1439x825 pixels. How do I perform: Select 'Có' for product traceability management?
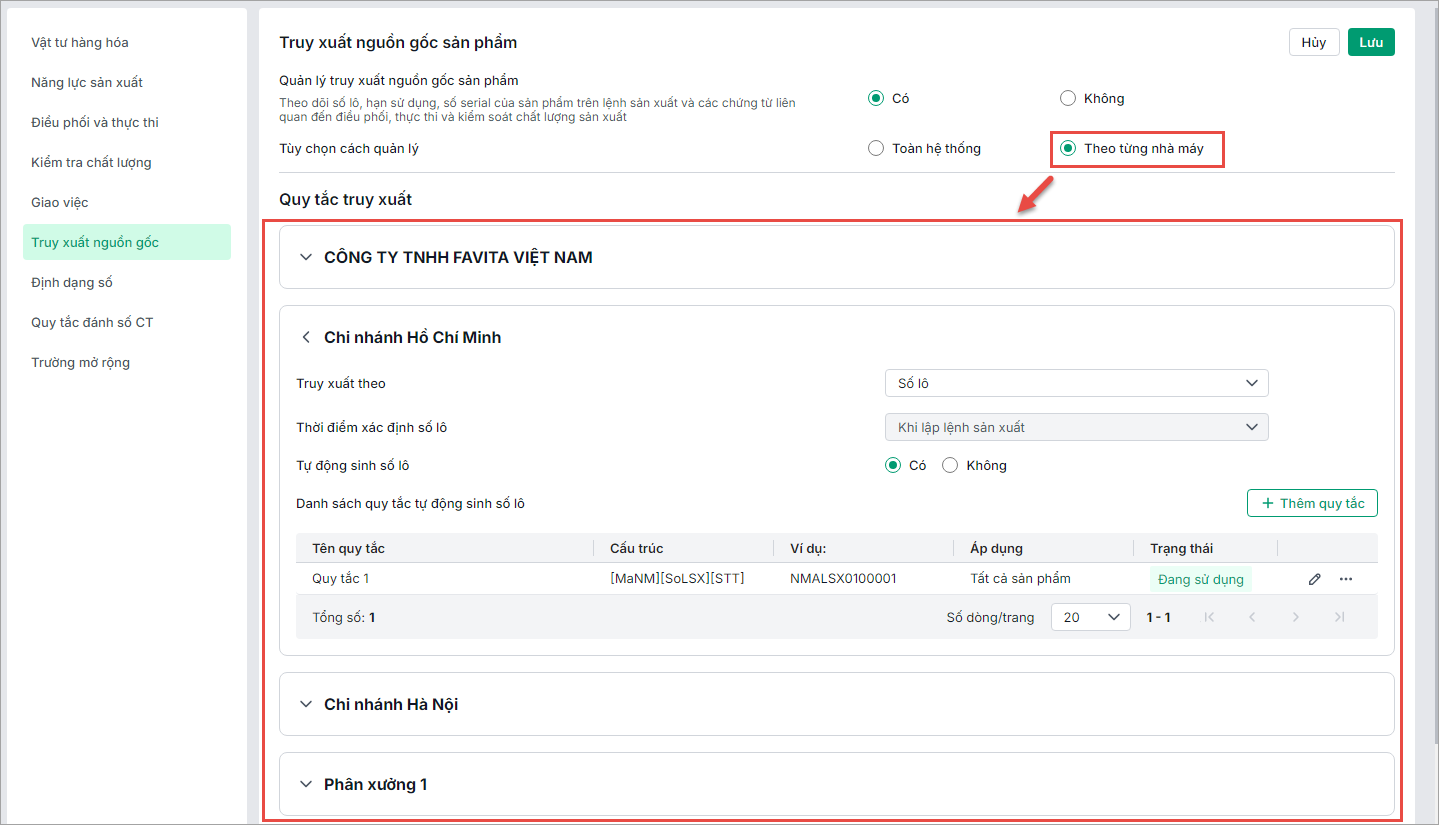[x=876, y=98]
